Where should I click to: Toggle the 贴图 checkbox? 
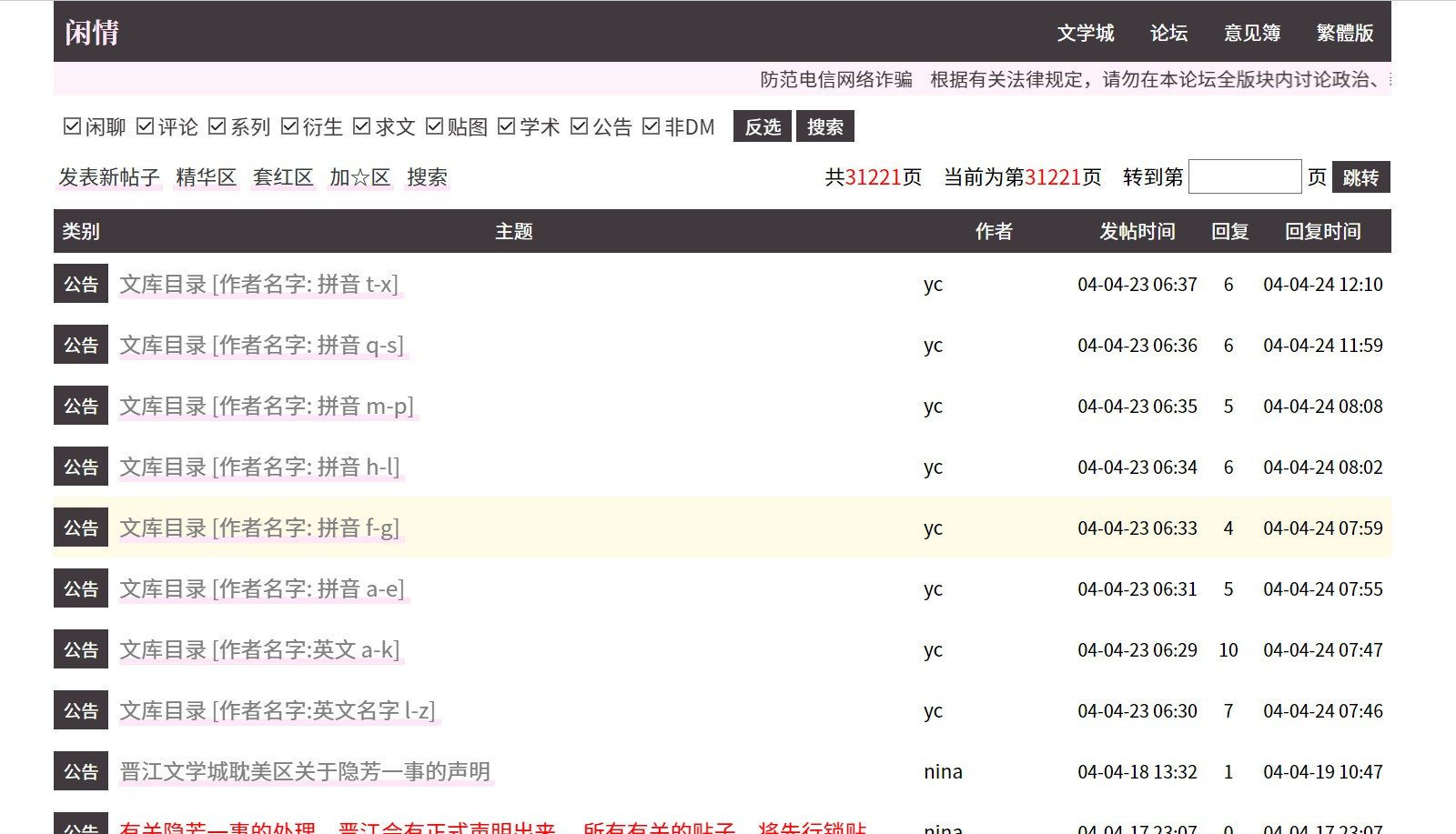[x=434, y=126]
